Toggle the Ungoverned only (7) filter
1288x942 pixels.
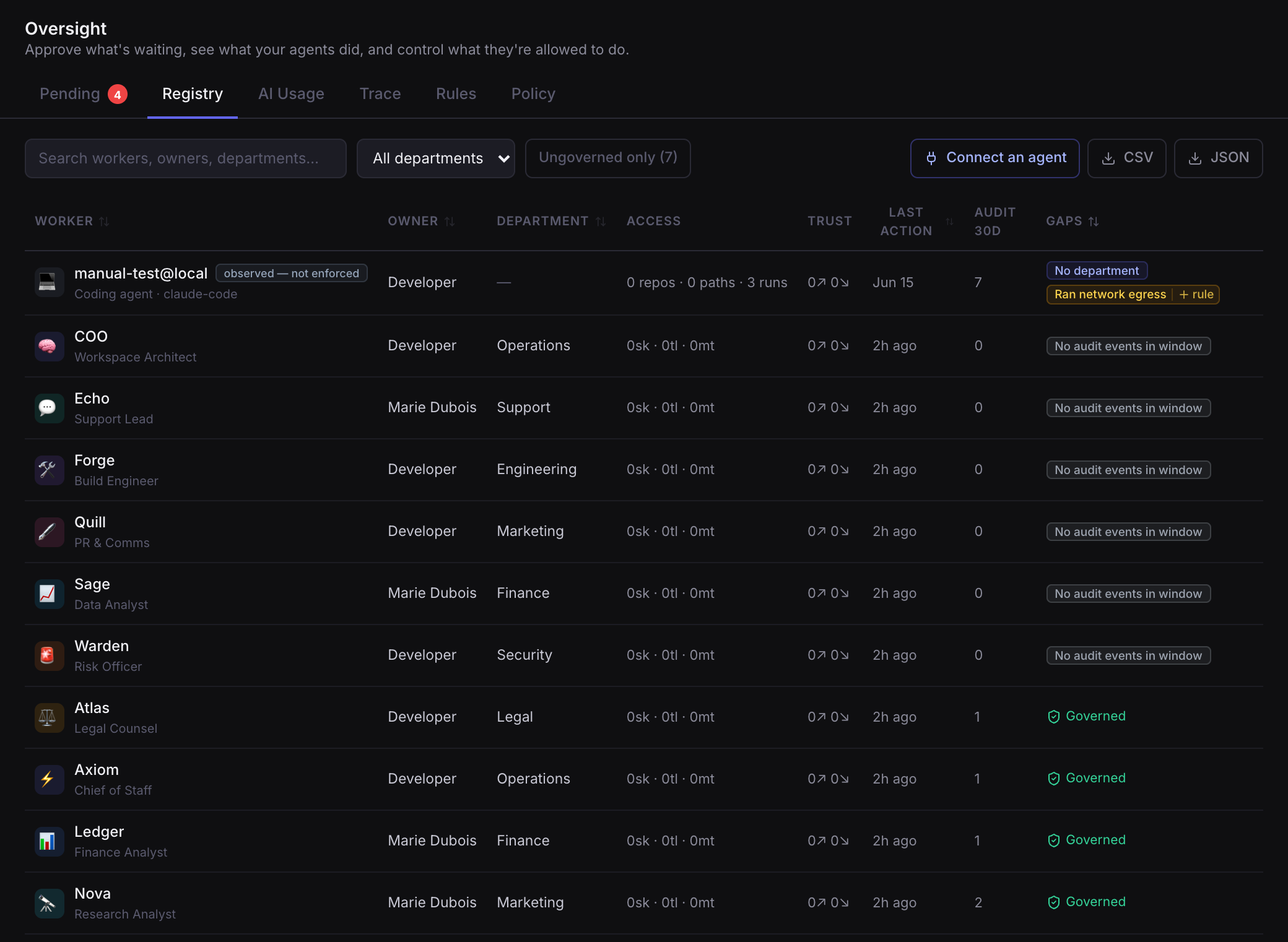[607, 158]
